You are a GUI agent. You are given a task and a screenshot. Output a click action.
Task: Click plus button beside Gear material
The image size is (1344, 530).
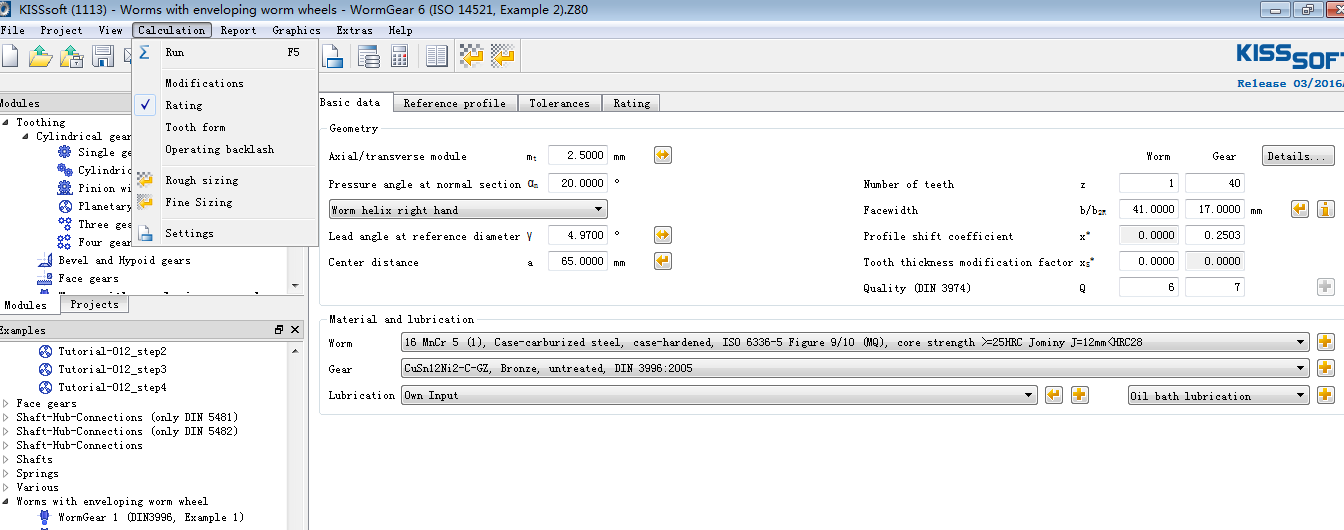[x=1326, y=368]
